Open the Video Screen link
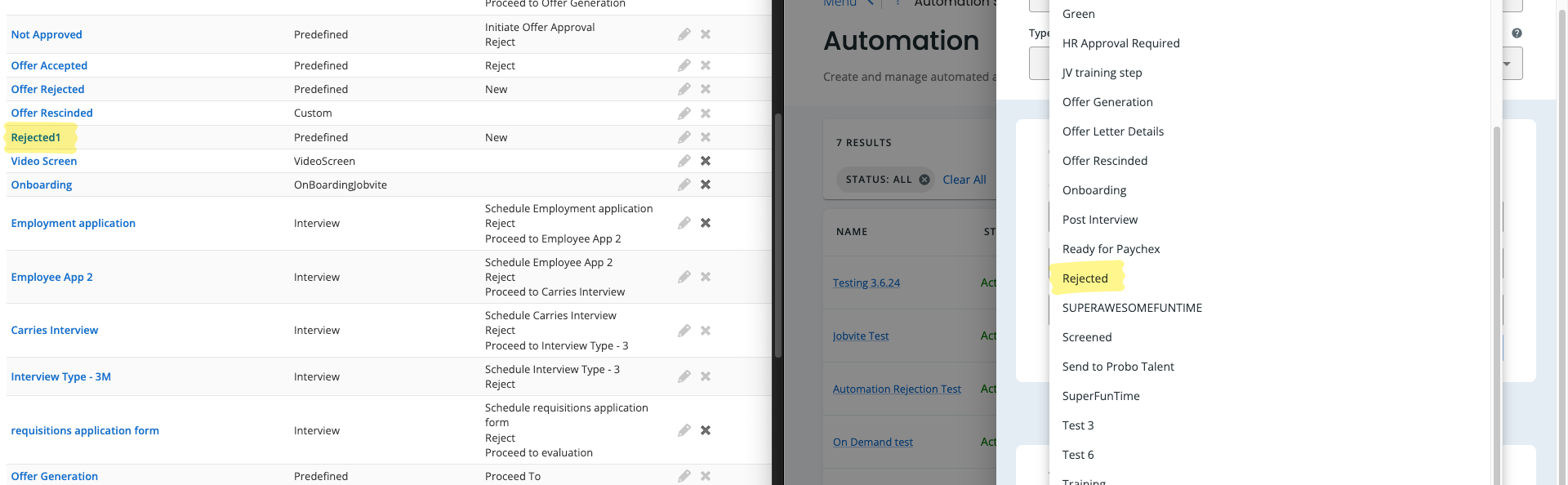 point(44,161)
